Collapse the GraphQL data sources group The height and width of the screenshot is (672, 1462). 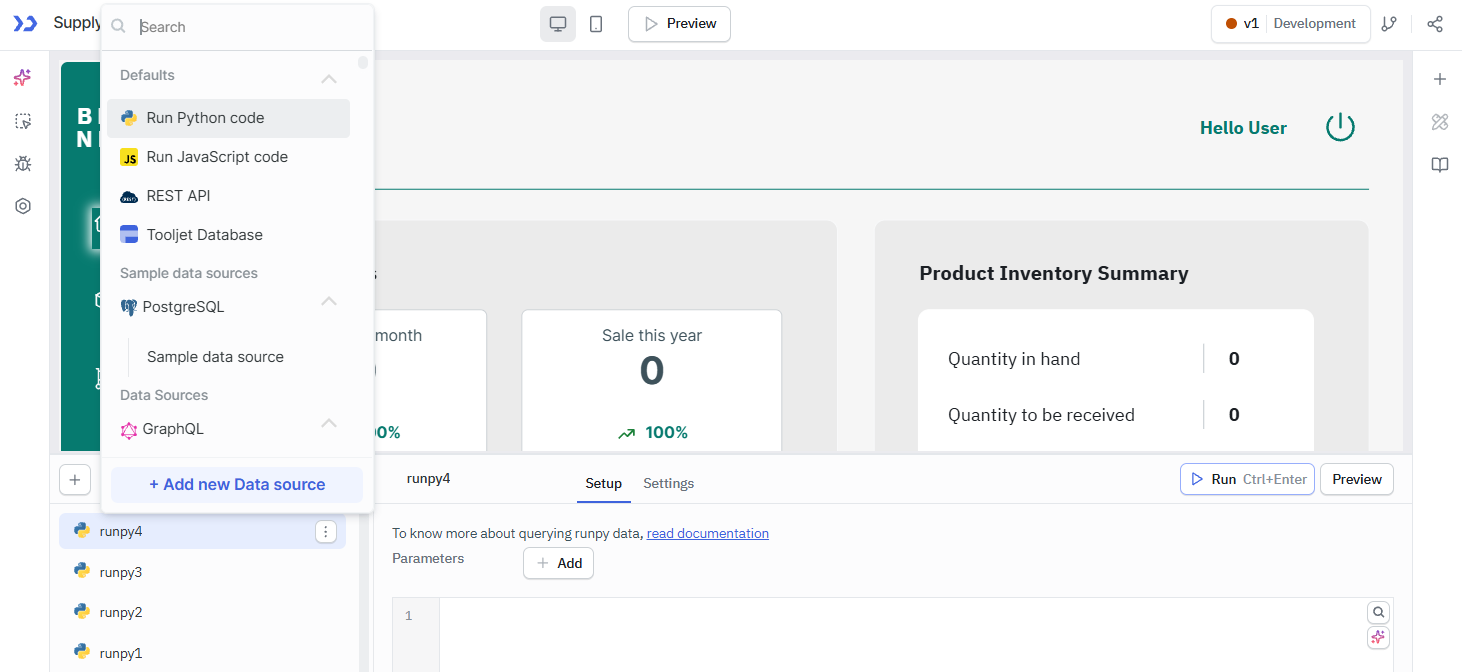[329, 423]
